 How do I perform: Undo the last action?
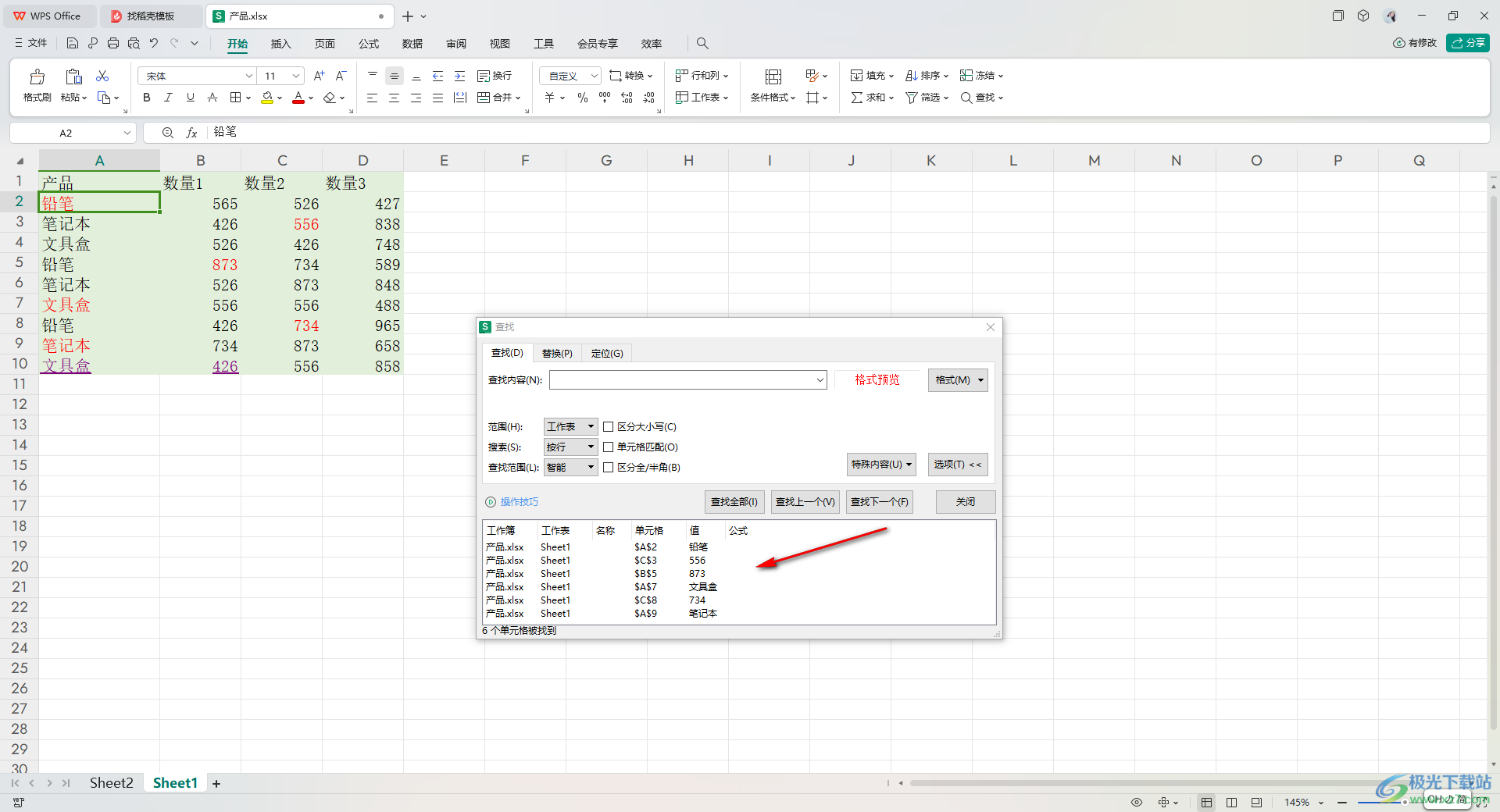154,43
